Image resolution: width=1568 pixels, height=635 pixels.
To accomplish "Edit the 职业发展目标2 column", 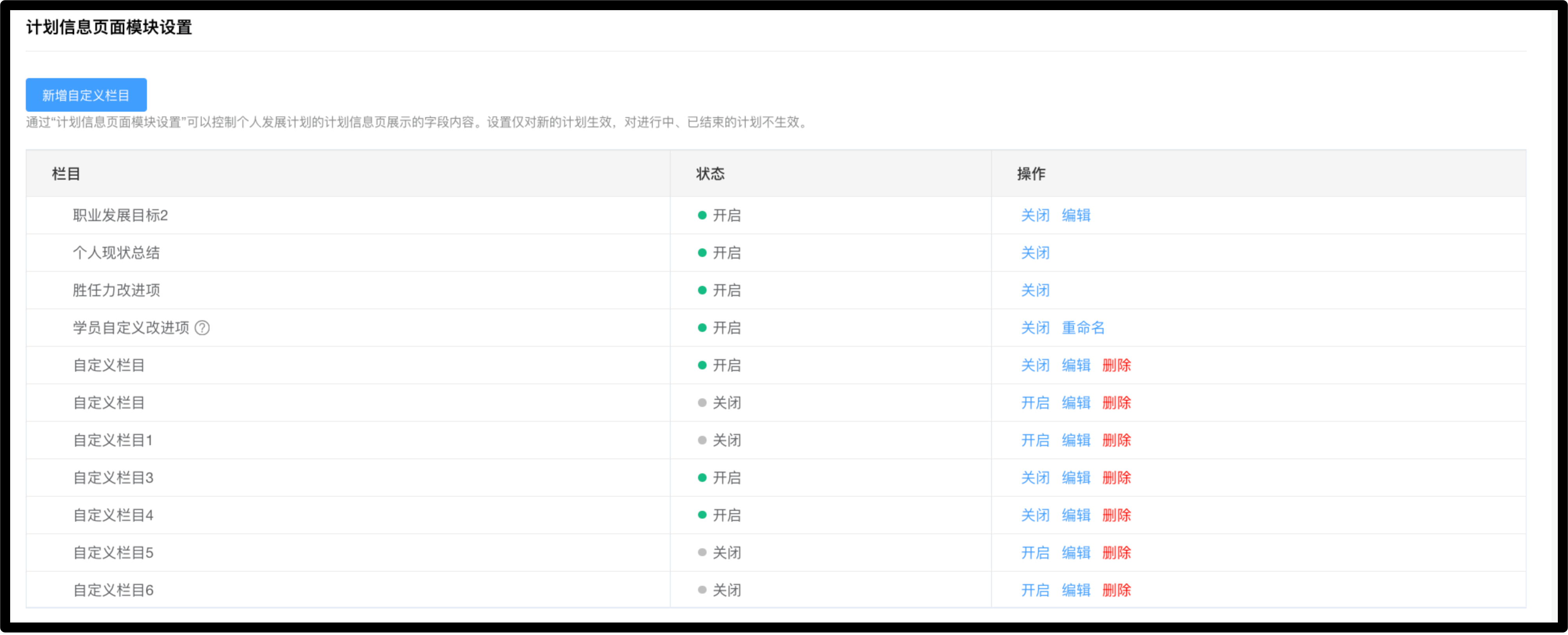I will coord(1076,215).
